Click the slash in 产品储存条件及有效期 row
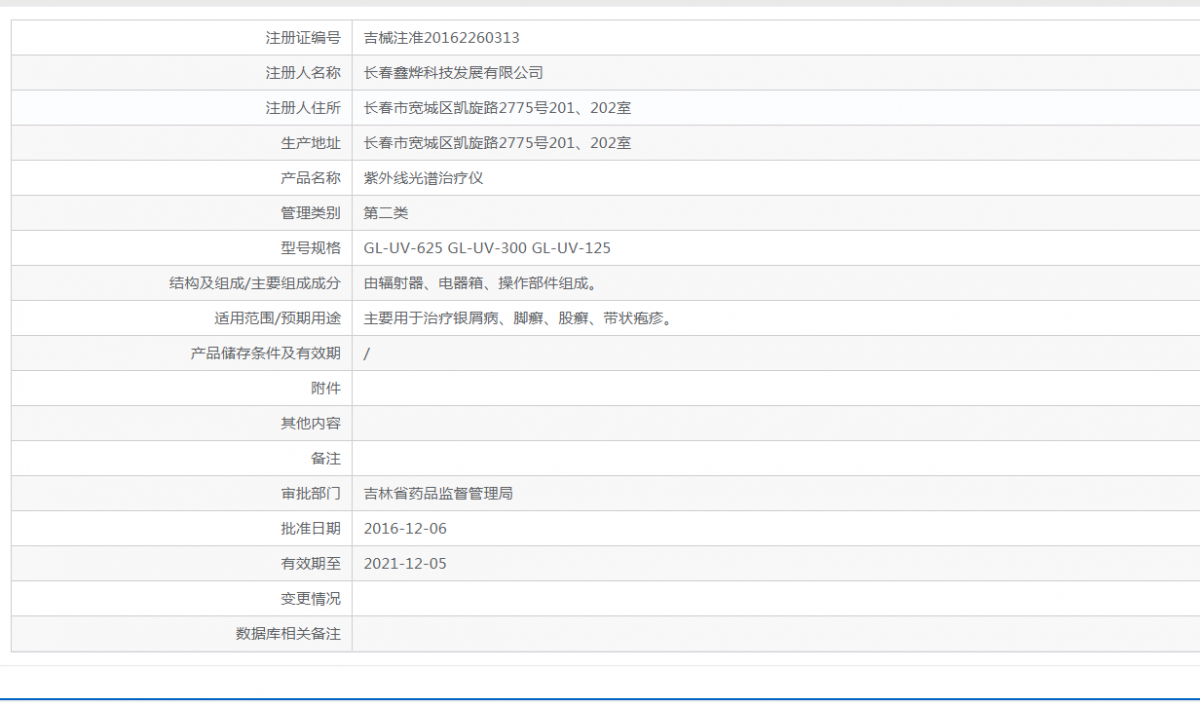 tap(364, 353)
